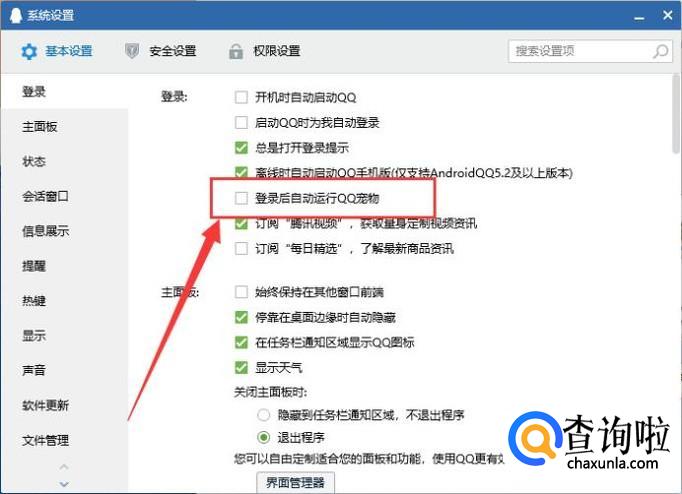This screenshot has height=494, width=682.
Task: Click the 关闭主面板时 label
Action: point(270,392)
